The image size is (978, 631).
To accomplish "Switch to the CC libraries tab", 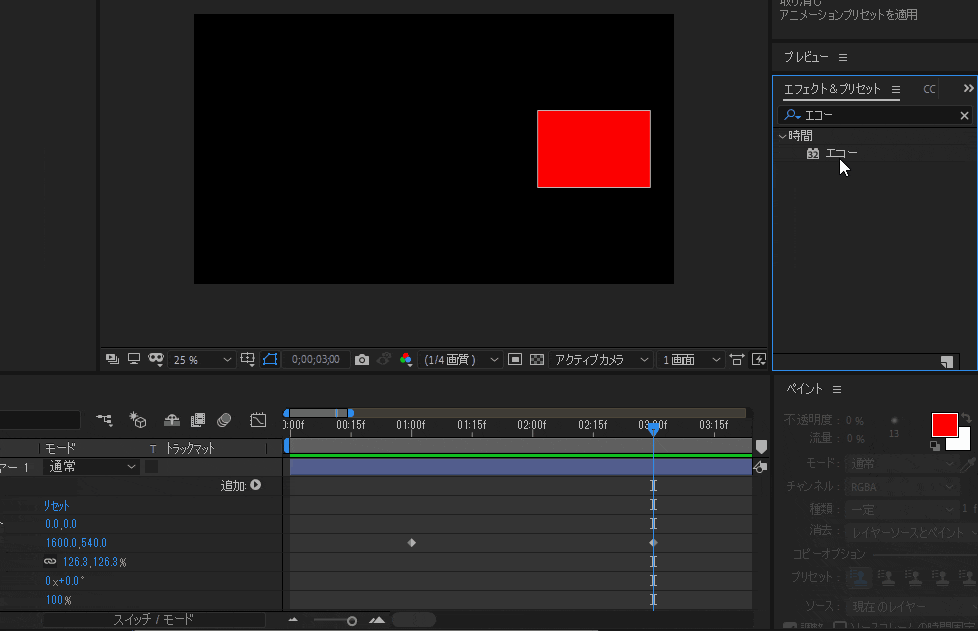I will pyautogui.click(x=929, y=89).
